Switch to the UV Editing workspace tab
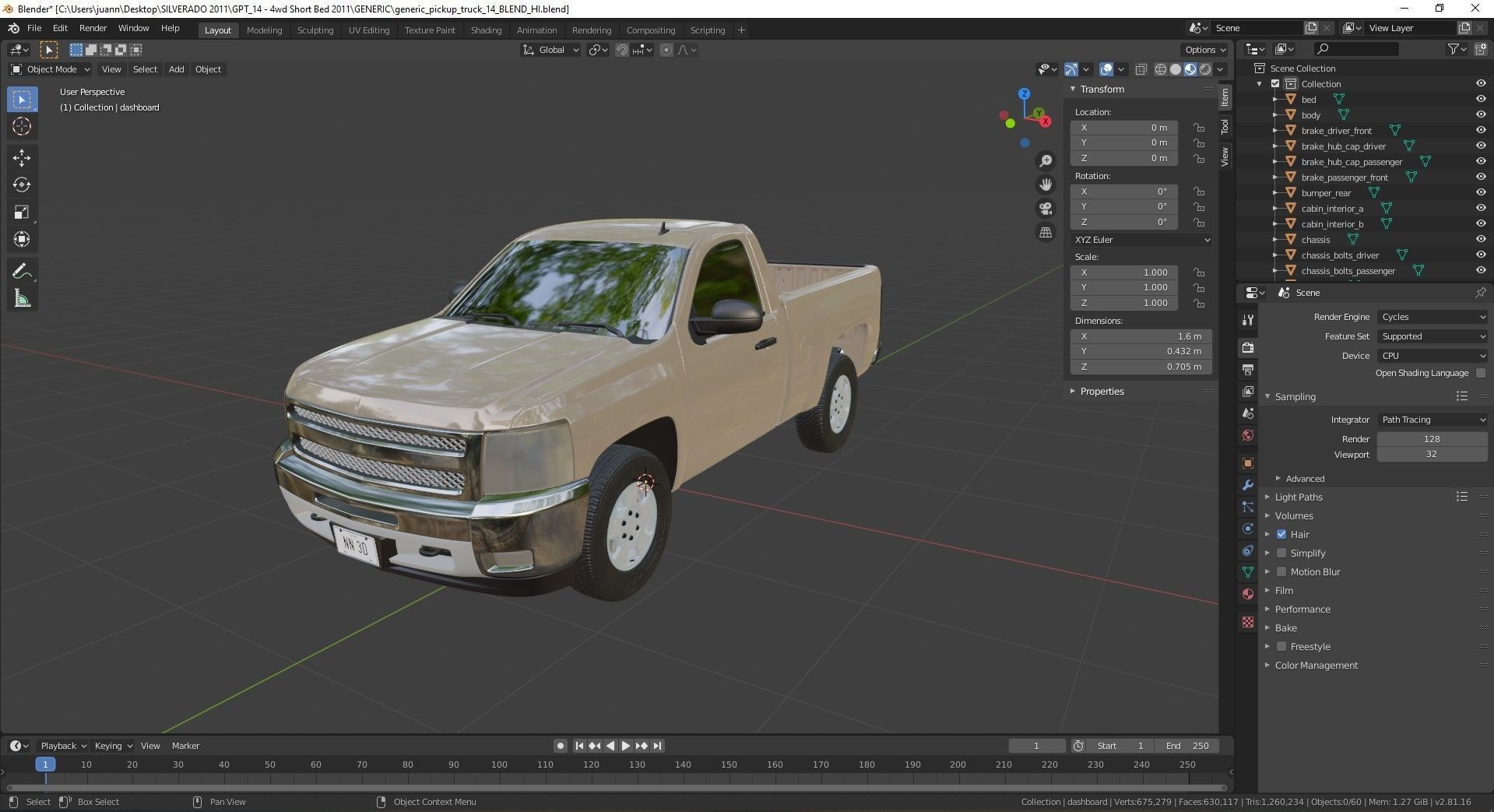 click(x=369, y=30)
